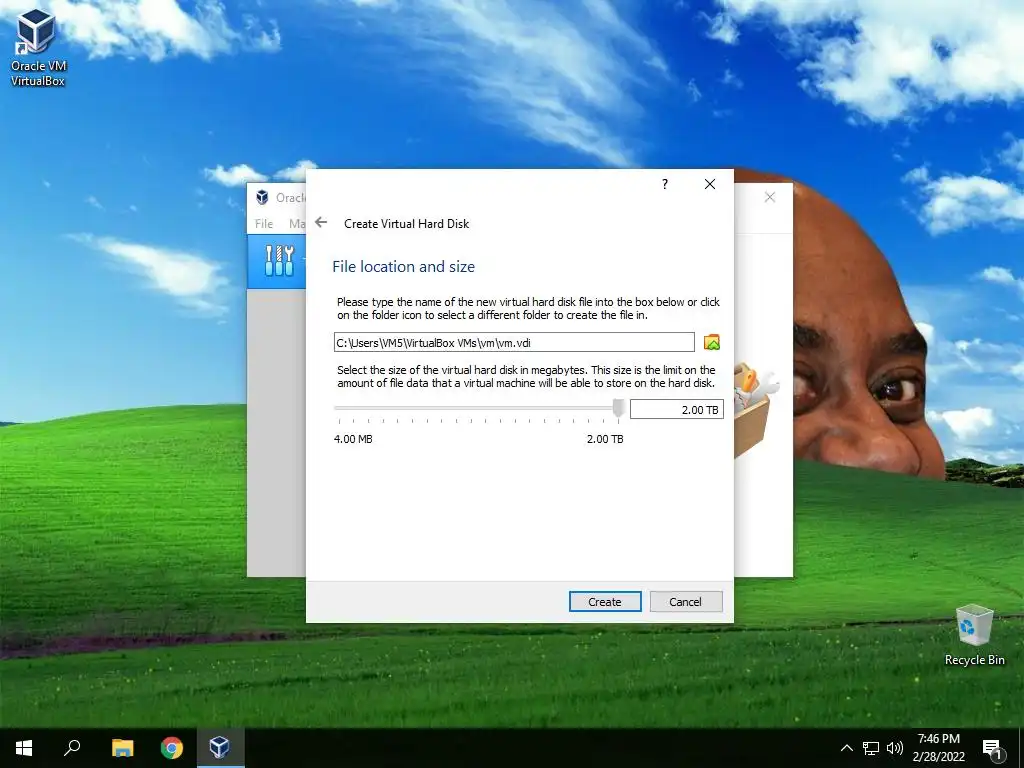Close the background VirtualBox Manager window
The height and width of the screenshot is (768, 1024).
(x=770, y=197)
